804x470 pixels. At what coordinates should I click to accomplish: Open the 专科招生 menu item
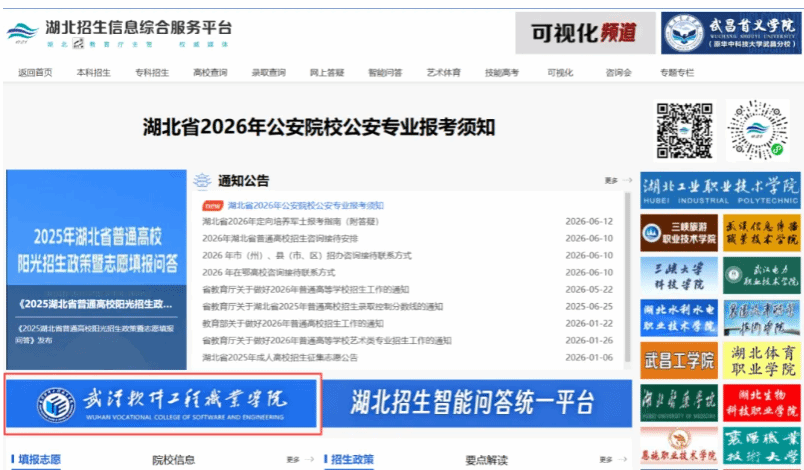[152, 73]
